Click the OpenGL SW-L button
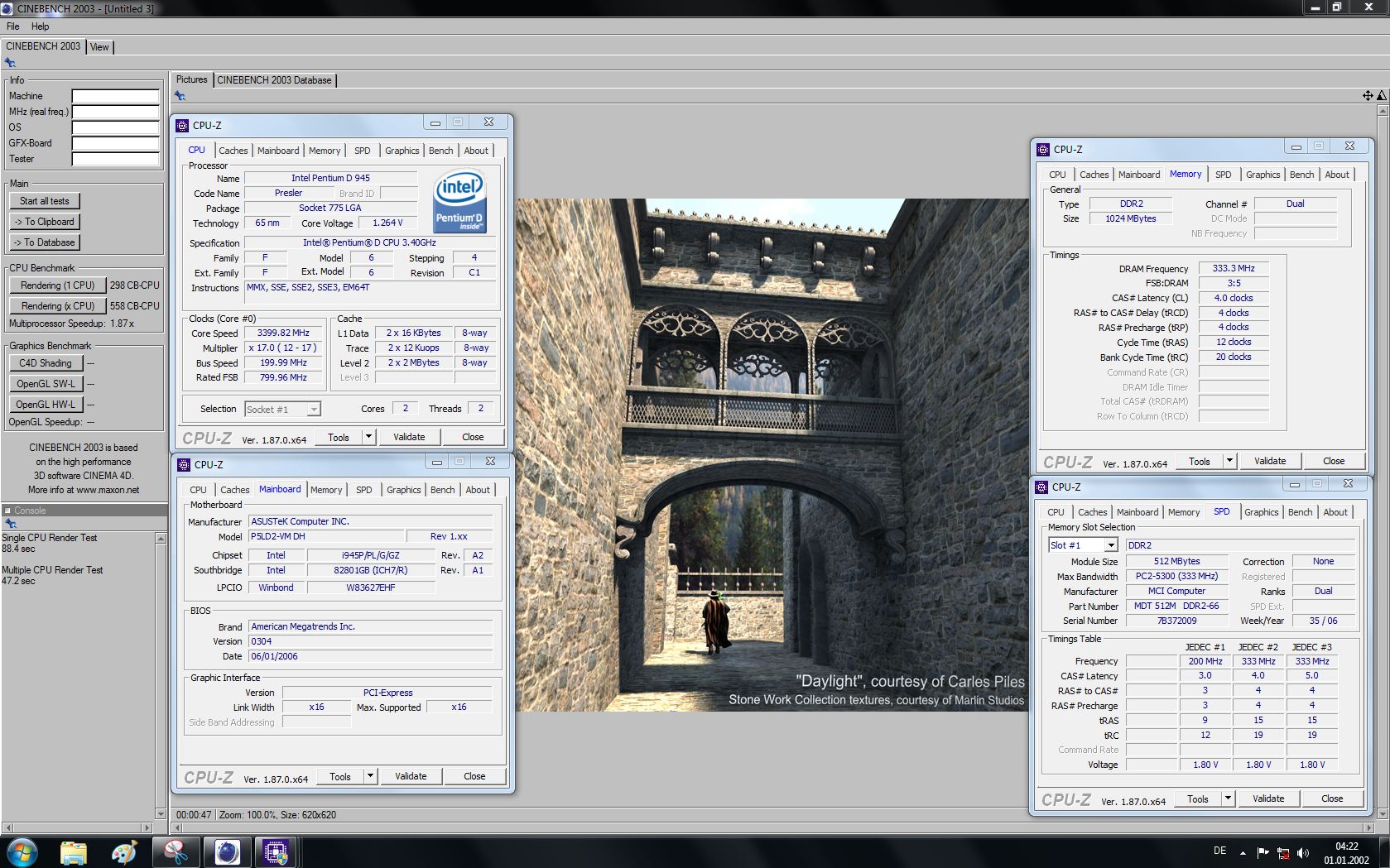Screen dimensions: 1390x868 46,384
